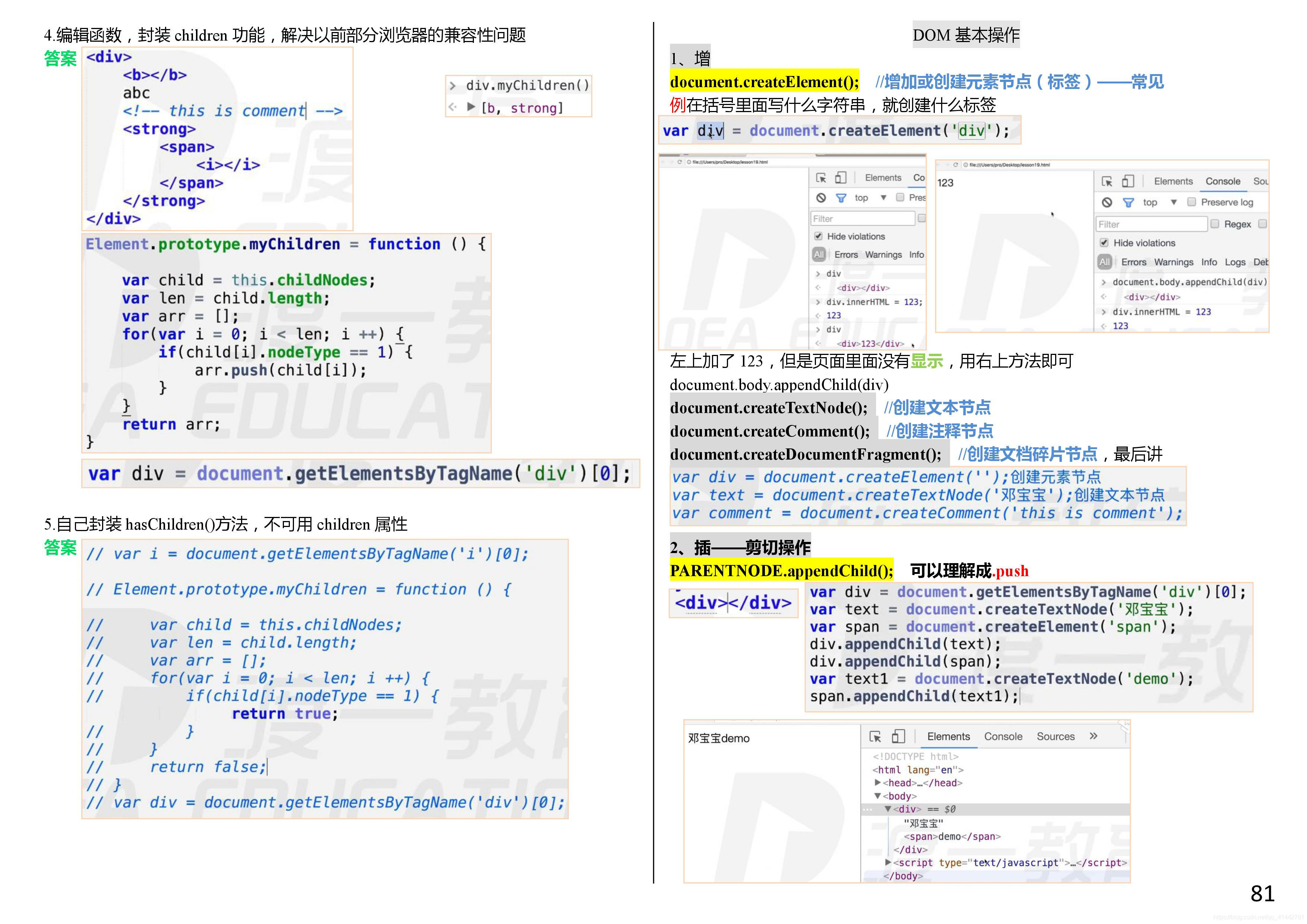Enable Preserve log checkbox

tap(1192, 202)
